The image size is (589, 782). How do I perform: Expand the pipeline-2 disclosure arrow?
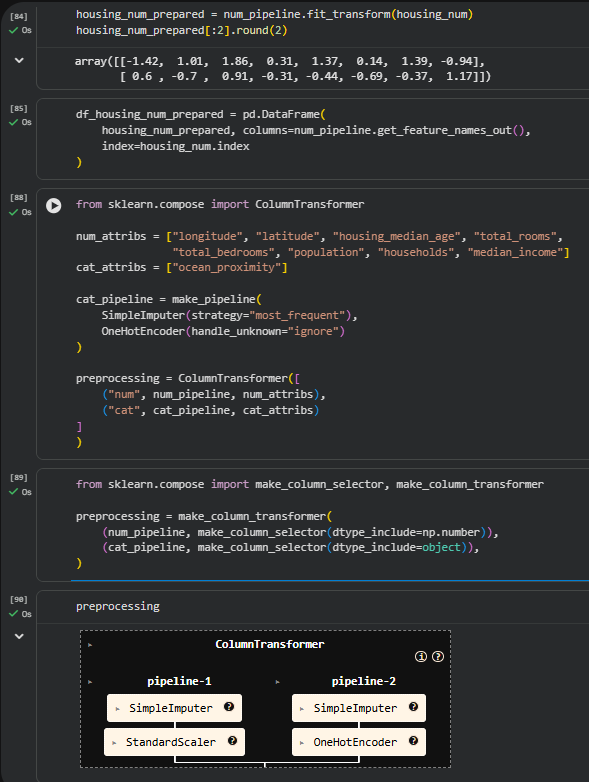[x=277, y=682]
